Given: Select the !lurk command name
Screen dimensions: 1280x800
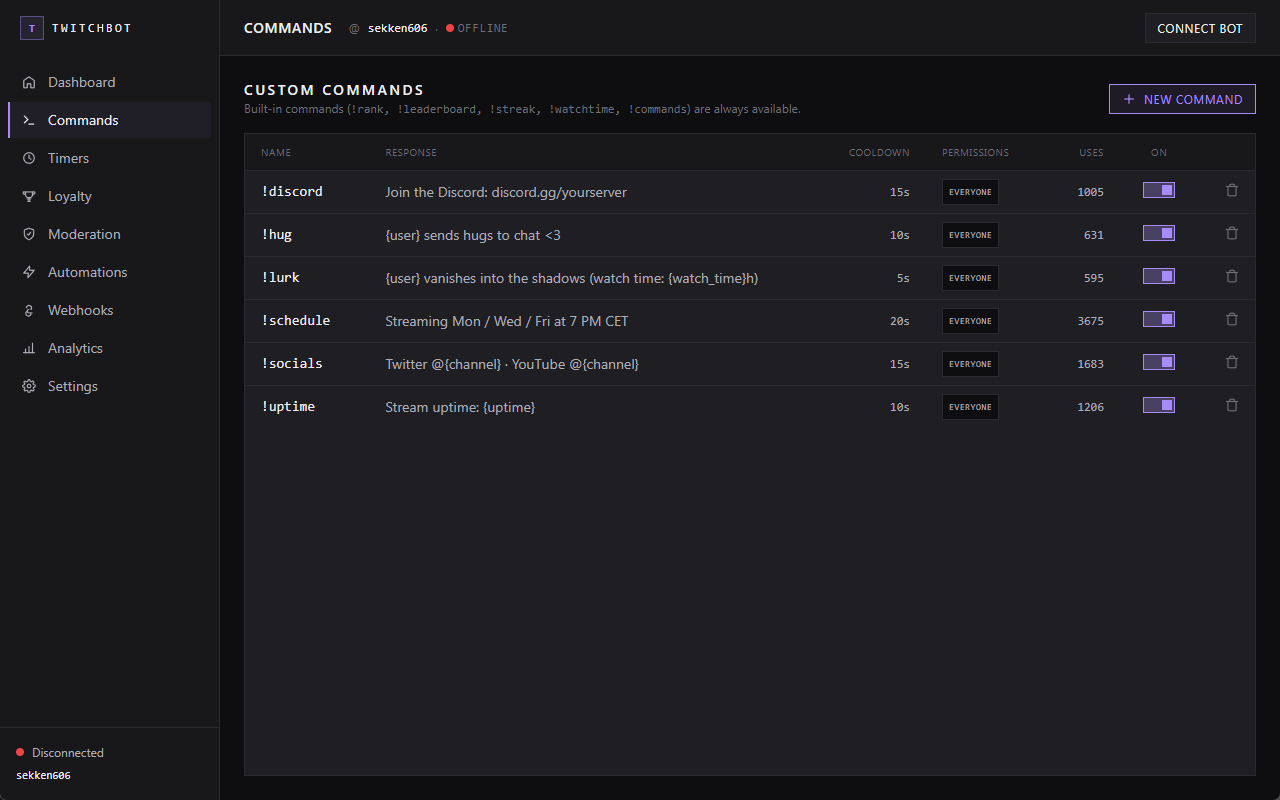Looking at the screenshot, I should tap(281, 277).
